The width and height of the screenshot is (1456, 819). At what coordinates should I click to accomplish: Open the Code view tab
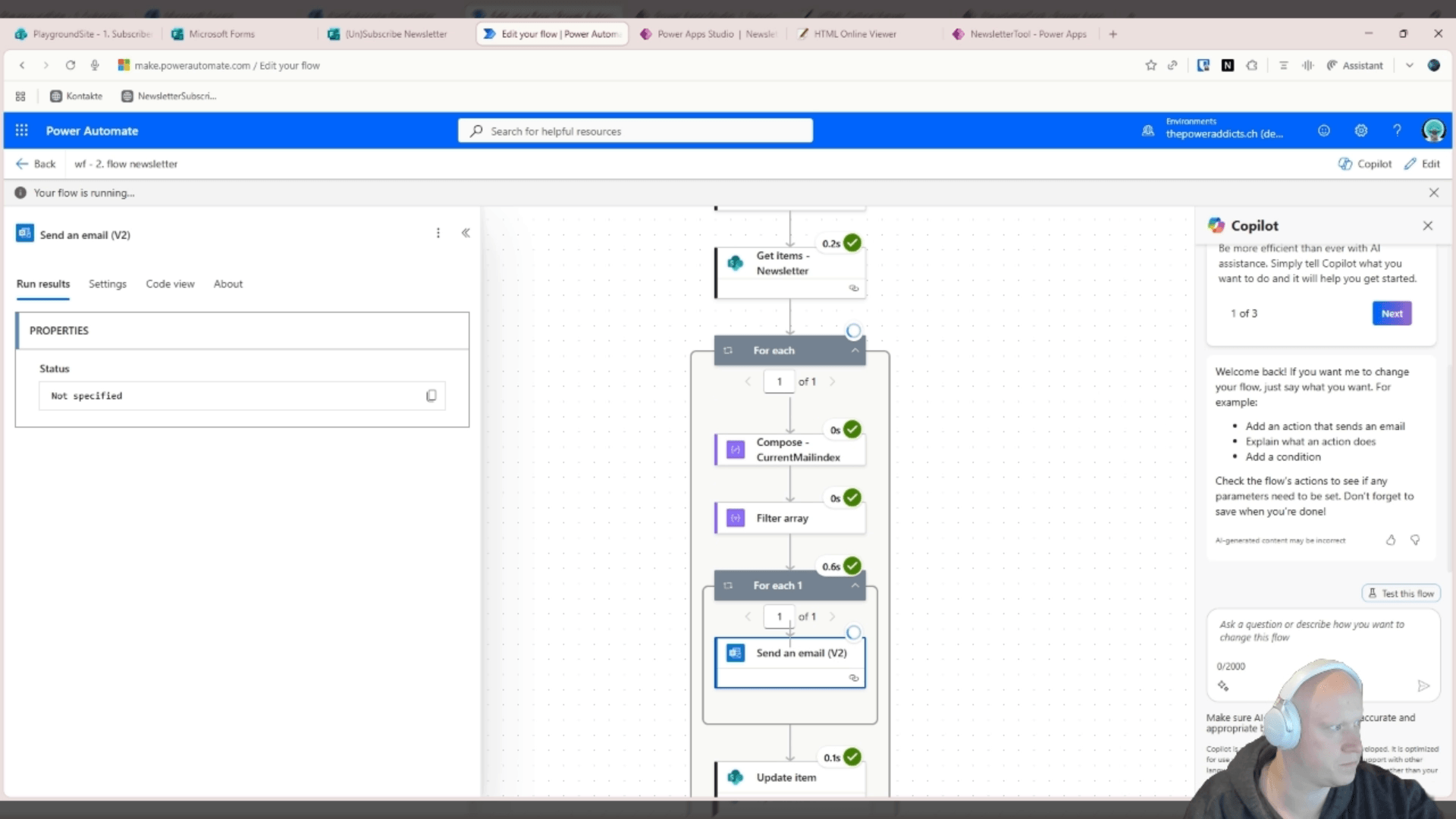(170, 284)
